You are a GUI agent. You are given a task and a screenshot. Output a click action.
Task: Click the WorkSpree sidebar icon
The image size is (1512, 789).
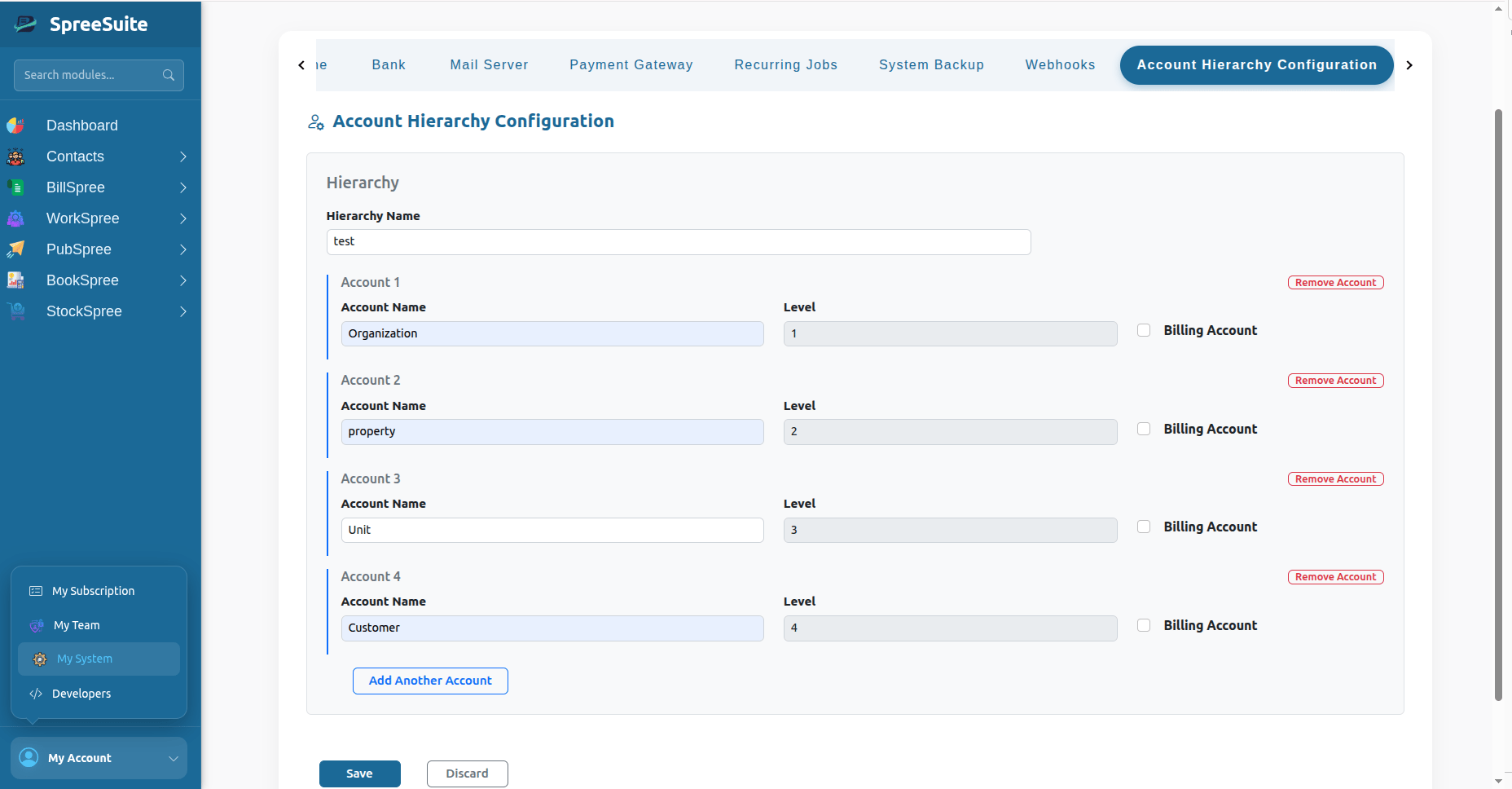click(x=15, y=218)
